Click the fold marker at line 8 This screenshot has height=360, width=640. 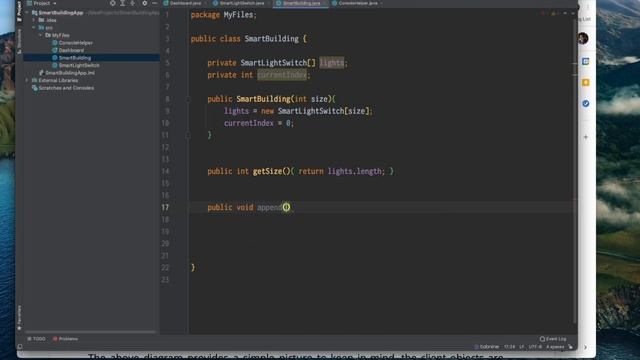[188, 99]
